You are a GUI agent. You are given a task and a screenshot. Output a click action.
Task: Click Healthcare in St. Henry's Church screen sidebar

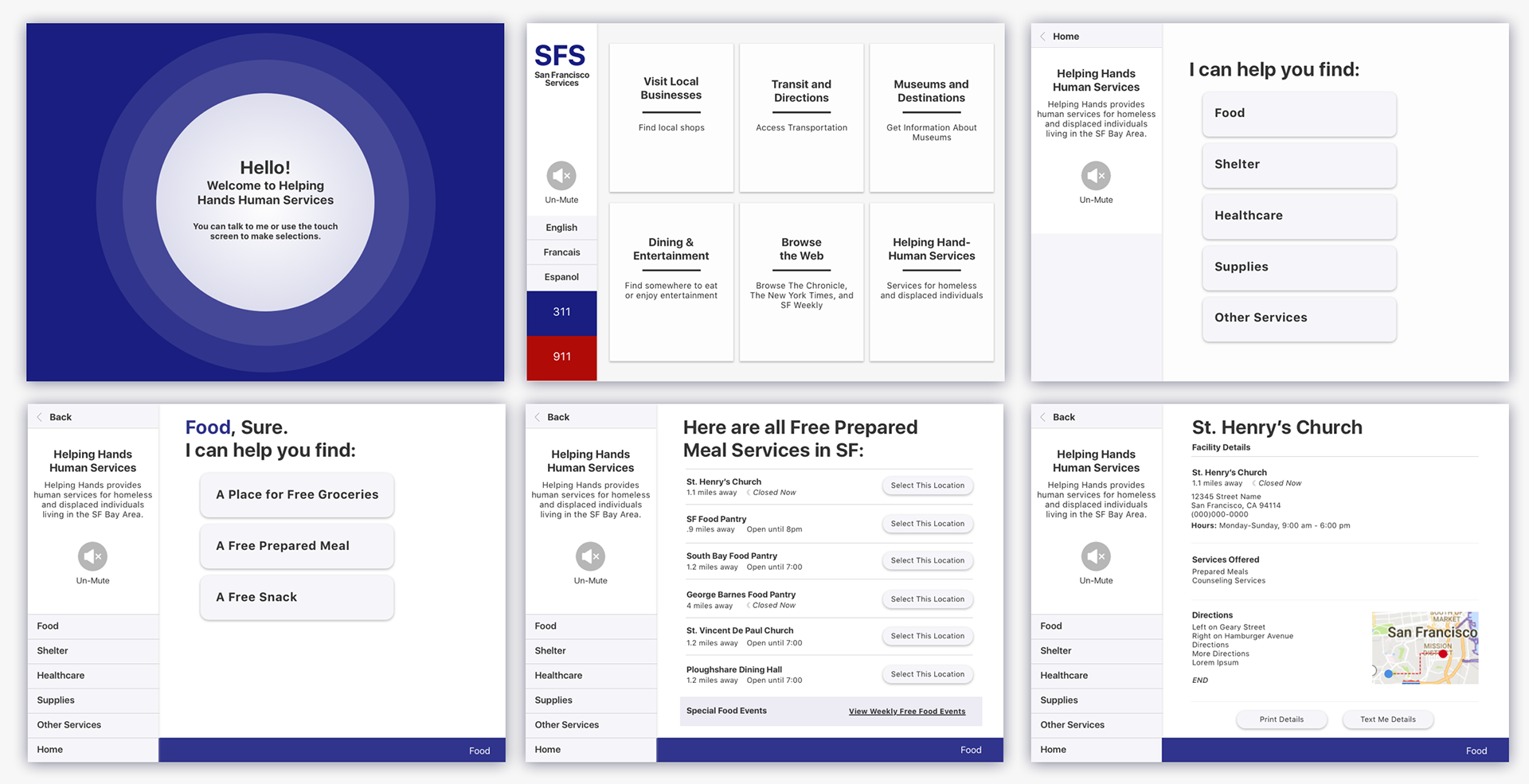point(1097,676)
